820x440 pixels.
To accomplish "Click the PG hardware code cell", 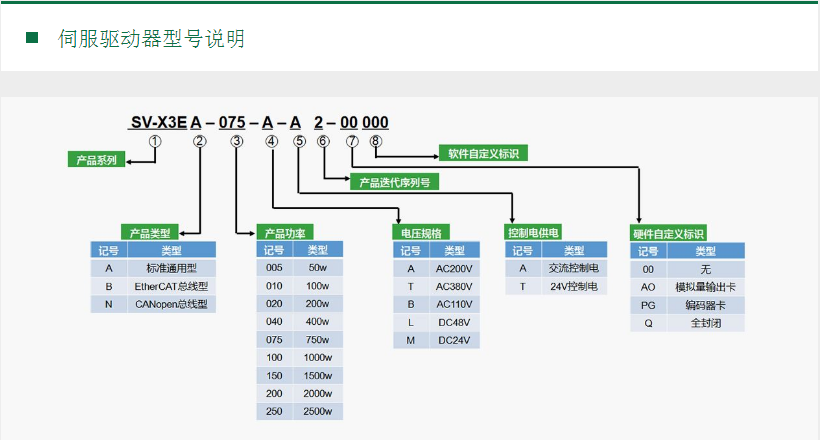I will point(648,305).
